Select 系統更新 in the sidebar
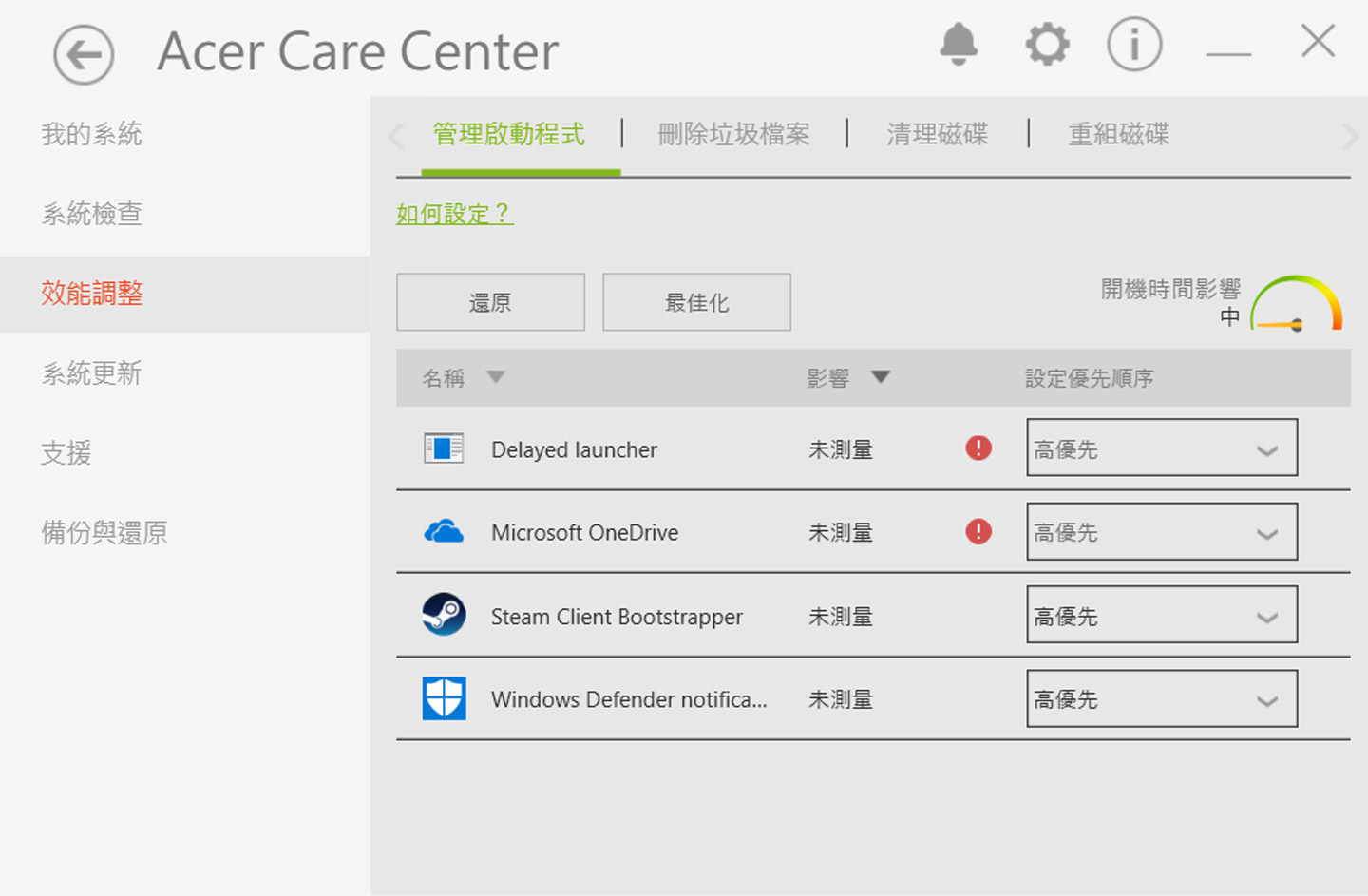The width and height of the screenshot is (1368, 896). coord(91,373)
